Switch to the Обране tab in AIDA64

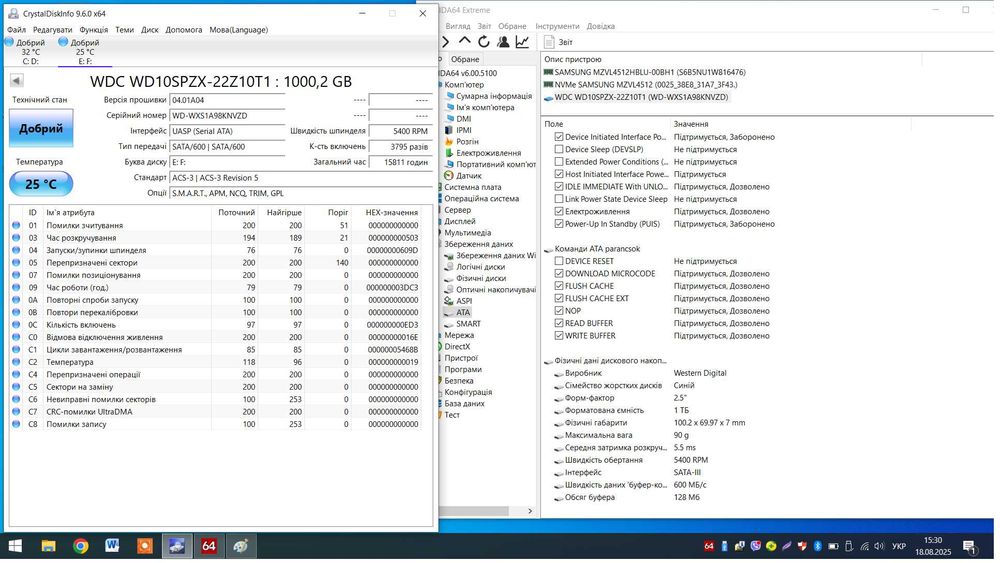(465, 59)
